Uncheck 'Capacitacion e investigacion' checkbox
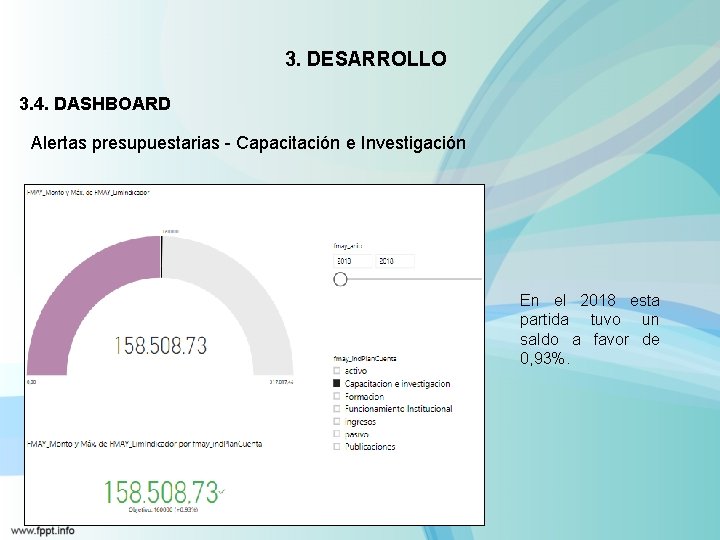Screen dimensions: 720x540 pyautogui.click(x=337, y=383)
